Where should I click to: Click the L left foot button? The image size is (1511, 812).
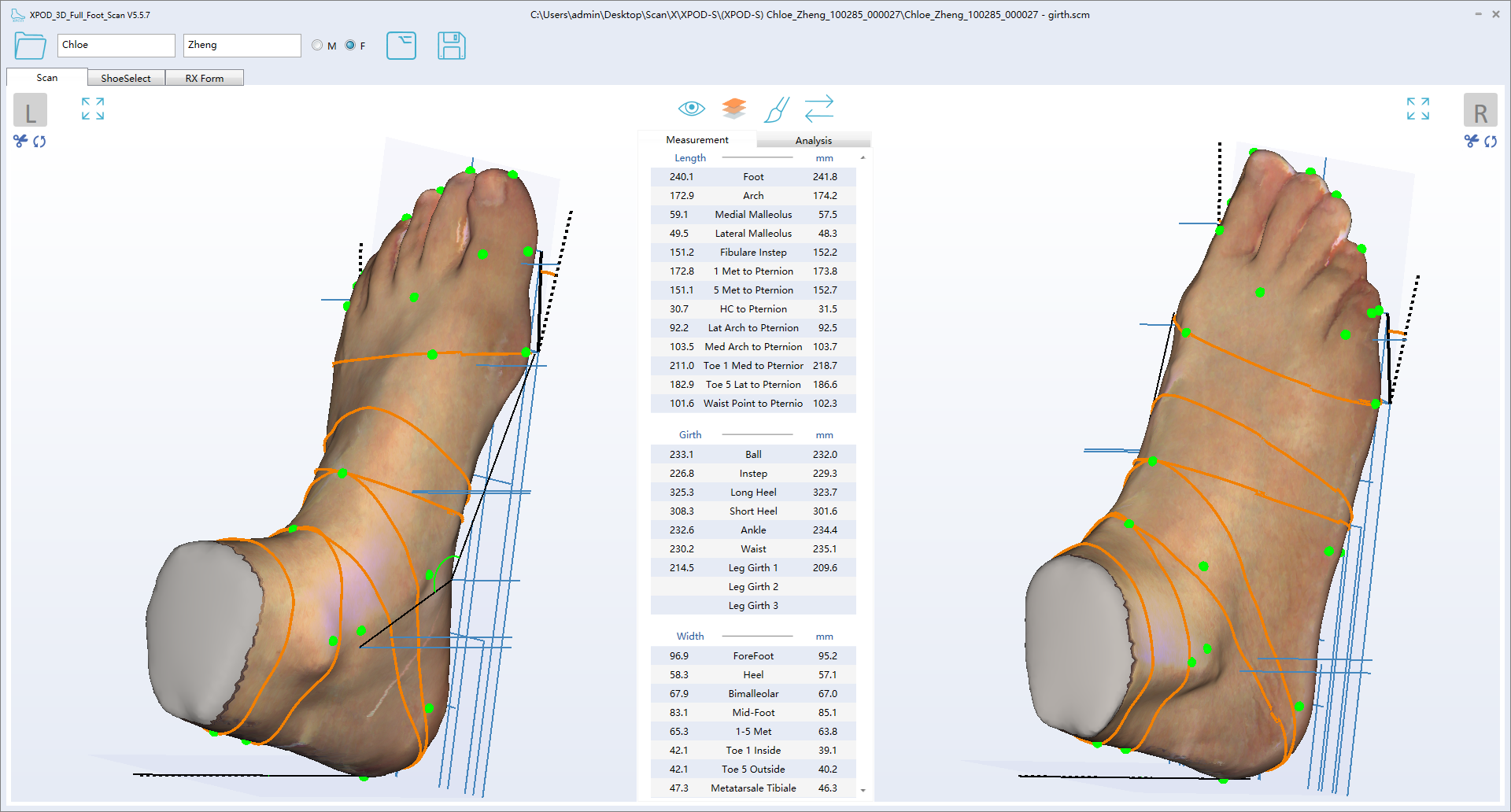[30, 111]
